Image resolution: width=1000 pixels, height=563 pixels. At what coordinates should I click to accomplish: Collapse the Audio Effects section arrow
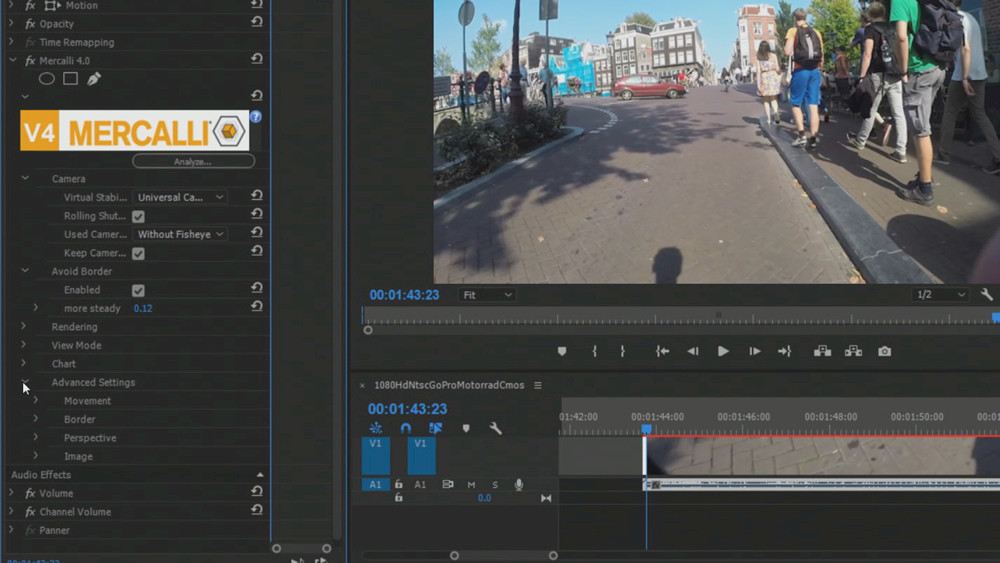[x=260, y=475]
